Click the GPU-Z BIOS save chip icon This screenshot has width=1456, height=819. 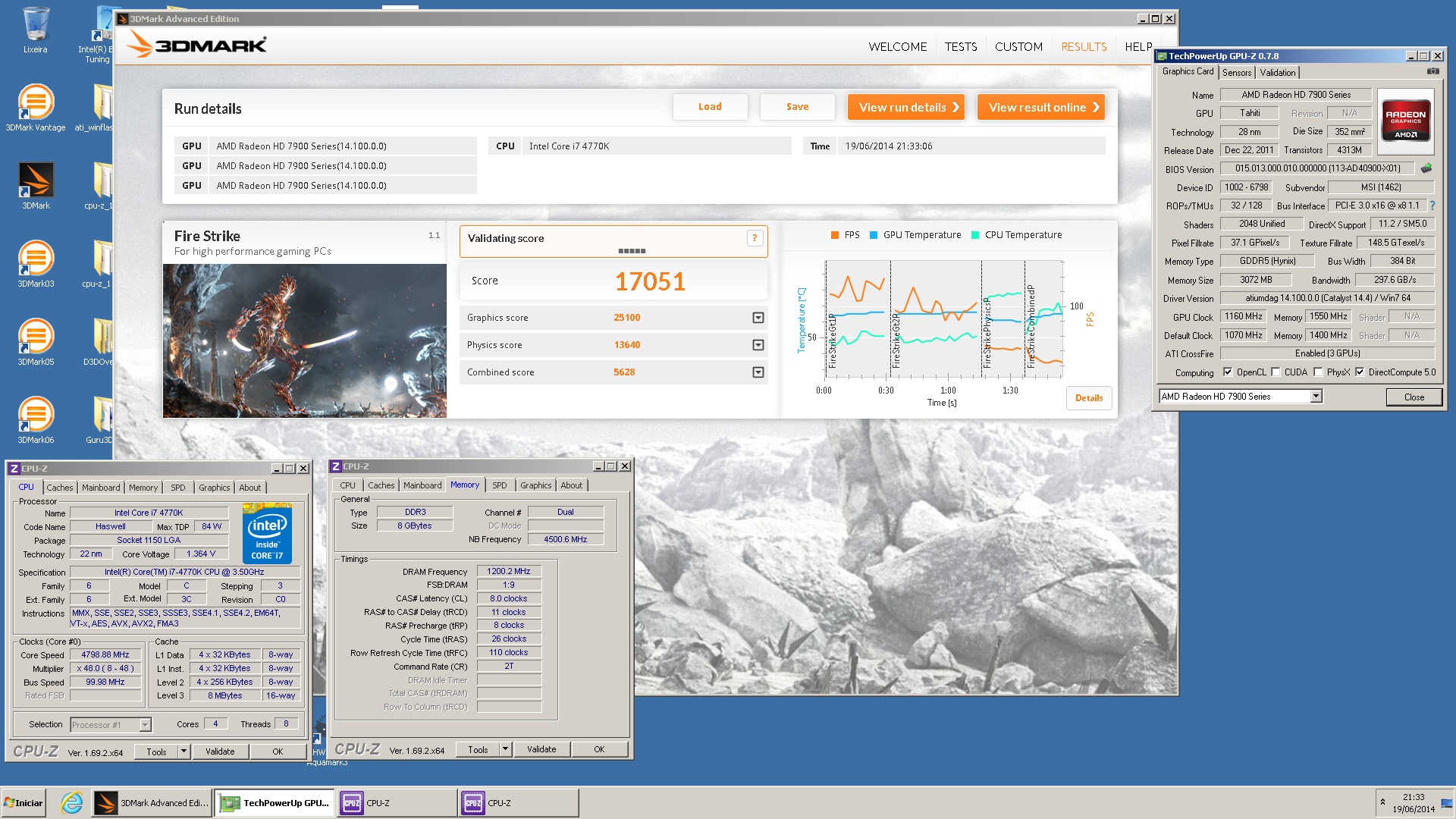(x=1426, y=168)
